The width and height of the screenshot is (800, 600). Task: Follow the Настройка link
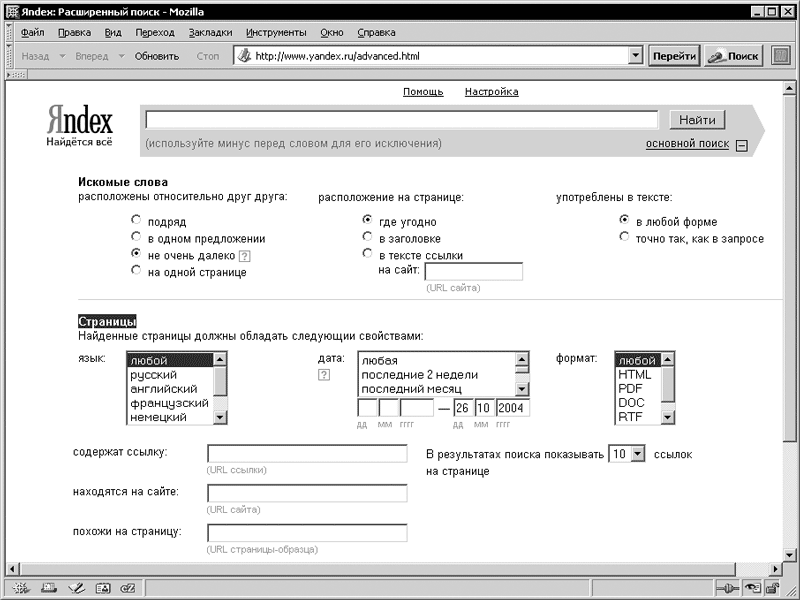[491, 92]
